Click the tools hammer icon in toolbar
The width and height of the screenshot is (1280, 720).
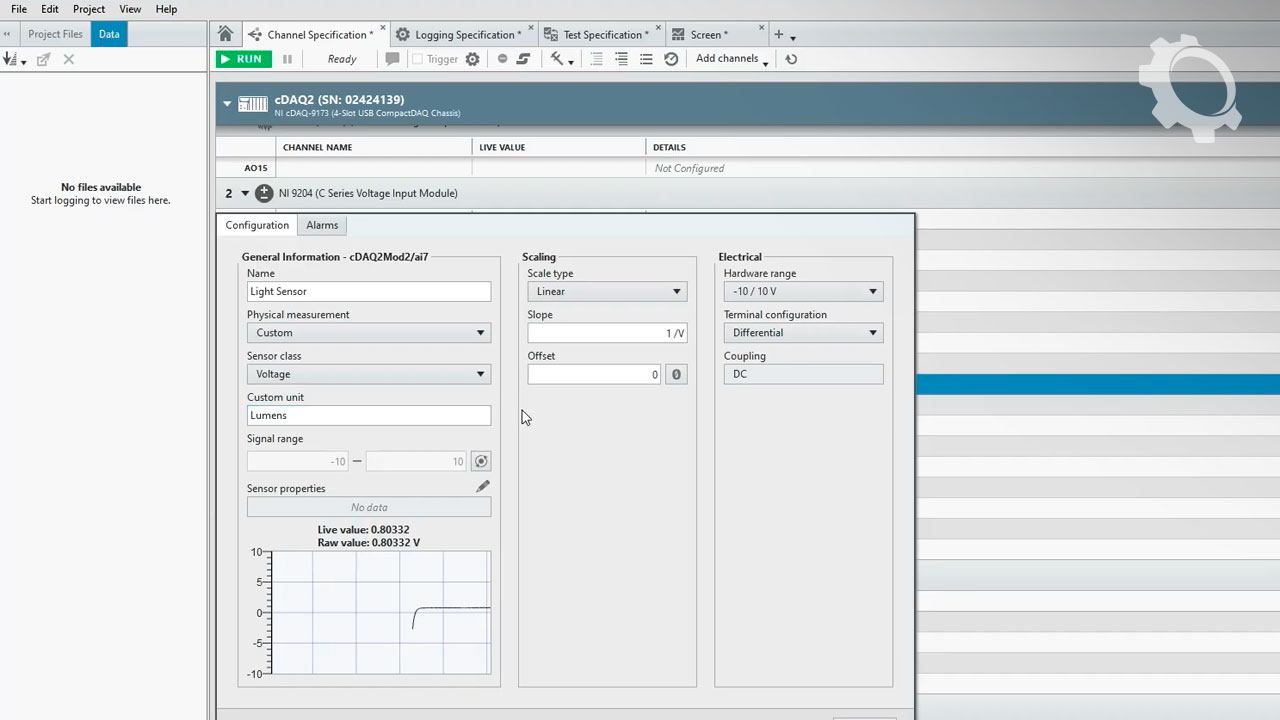pyautogui.click(x=558, y=59)
